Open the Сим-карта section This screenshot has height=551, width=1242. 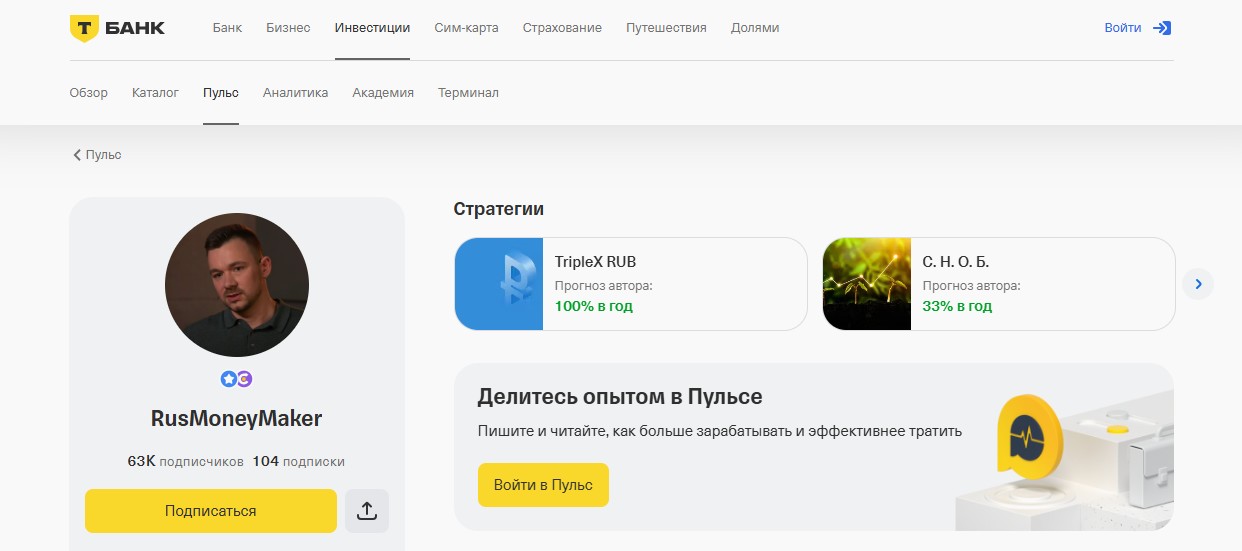(x=466, y=28)
